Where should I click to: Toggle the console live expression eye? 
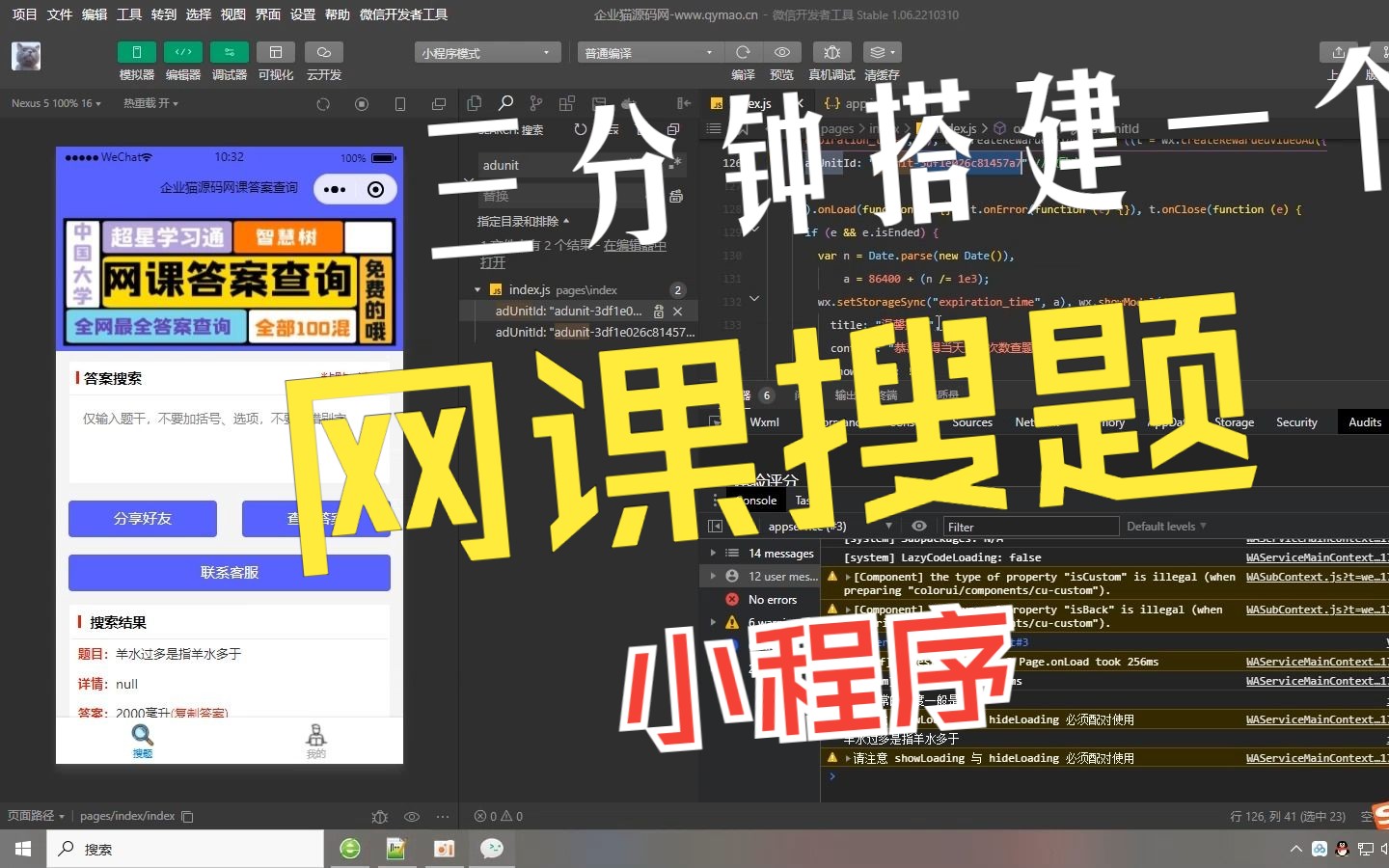click(x=919, y=527)
